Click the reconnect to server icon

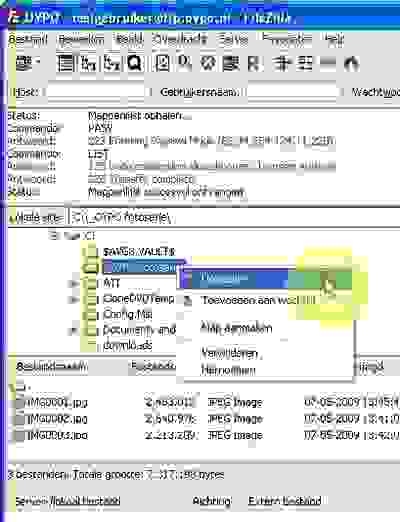point(254,63)
